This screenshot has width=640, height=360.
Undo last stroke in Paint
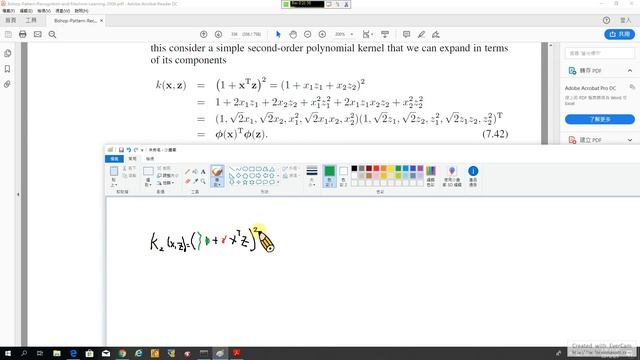pos(129,150)
